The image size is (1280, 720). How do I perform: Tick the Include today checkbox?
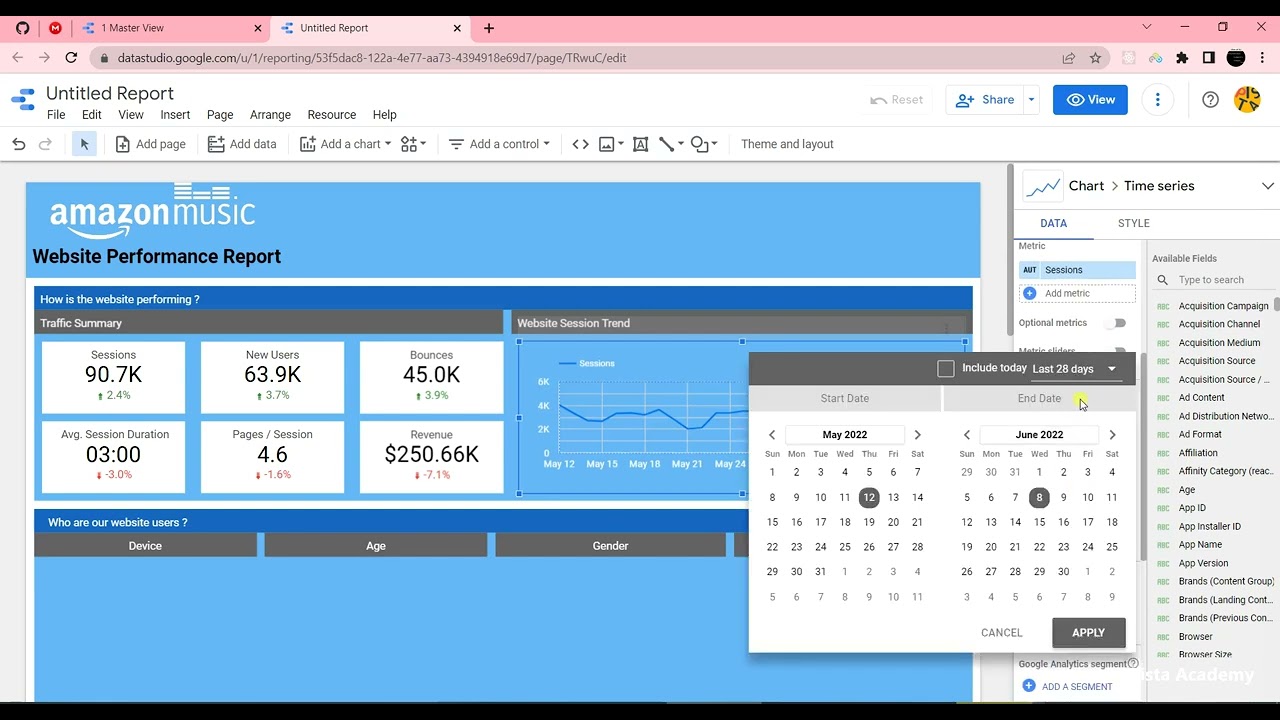coord(946,369)
